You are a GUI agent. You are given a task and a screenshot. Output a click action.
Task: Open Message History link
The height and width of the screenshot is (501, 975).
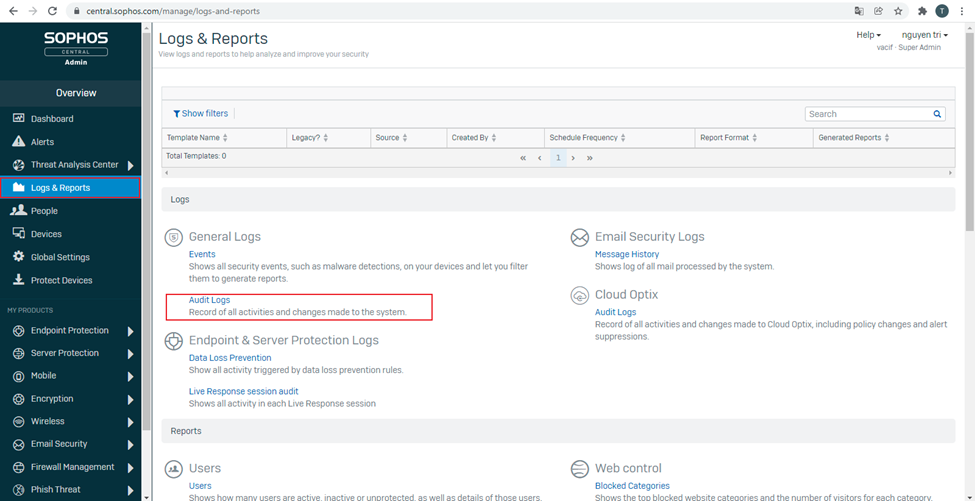coord(627,254)
